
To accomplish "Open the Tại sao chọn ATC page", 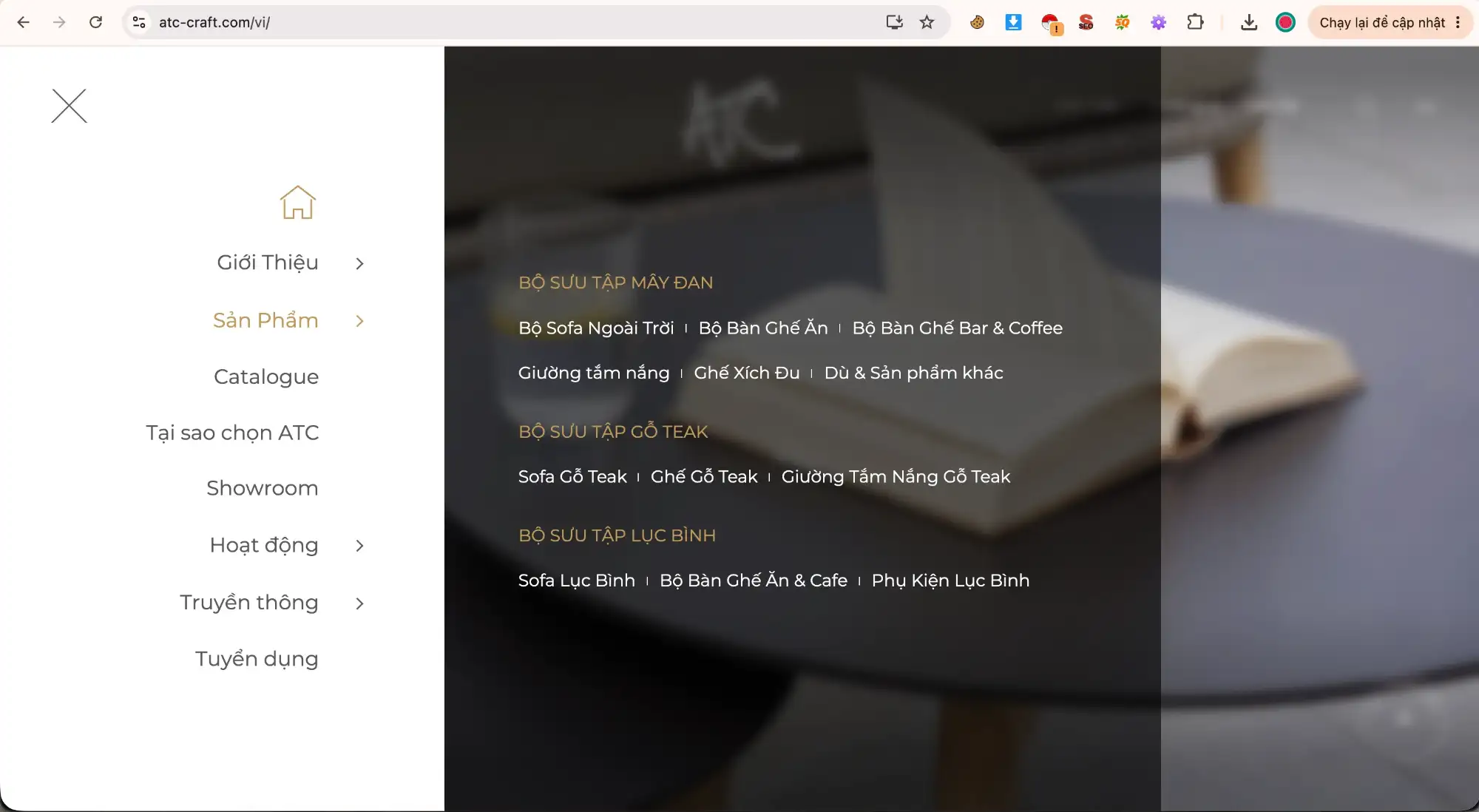I will tap(232, 433).
